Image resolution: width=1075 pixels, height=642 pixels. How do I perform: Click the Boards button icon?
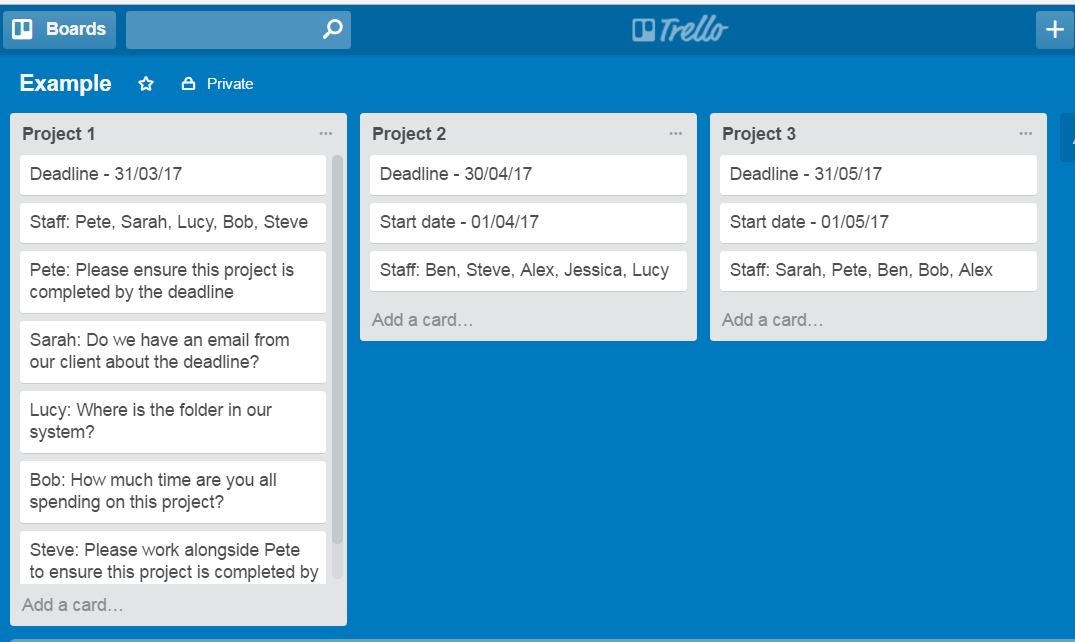(22, 29)
